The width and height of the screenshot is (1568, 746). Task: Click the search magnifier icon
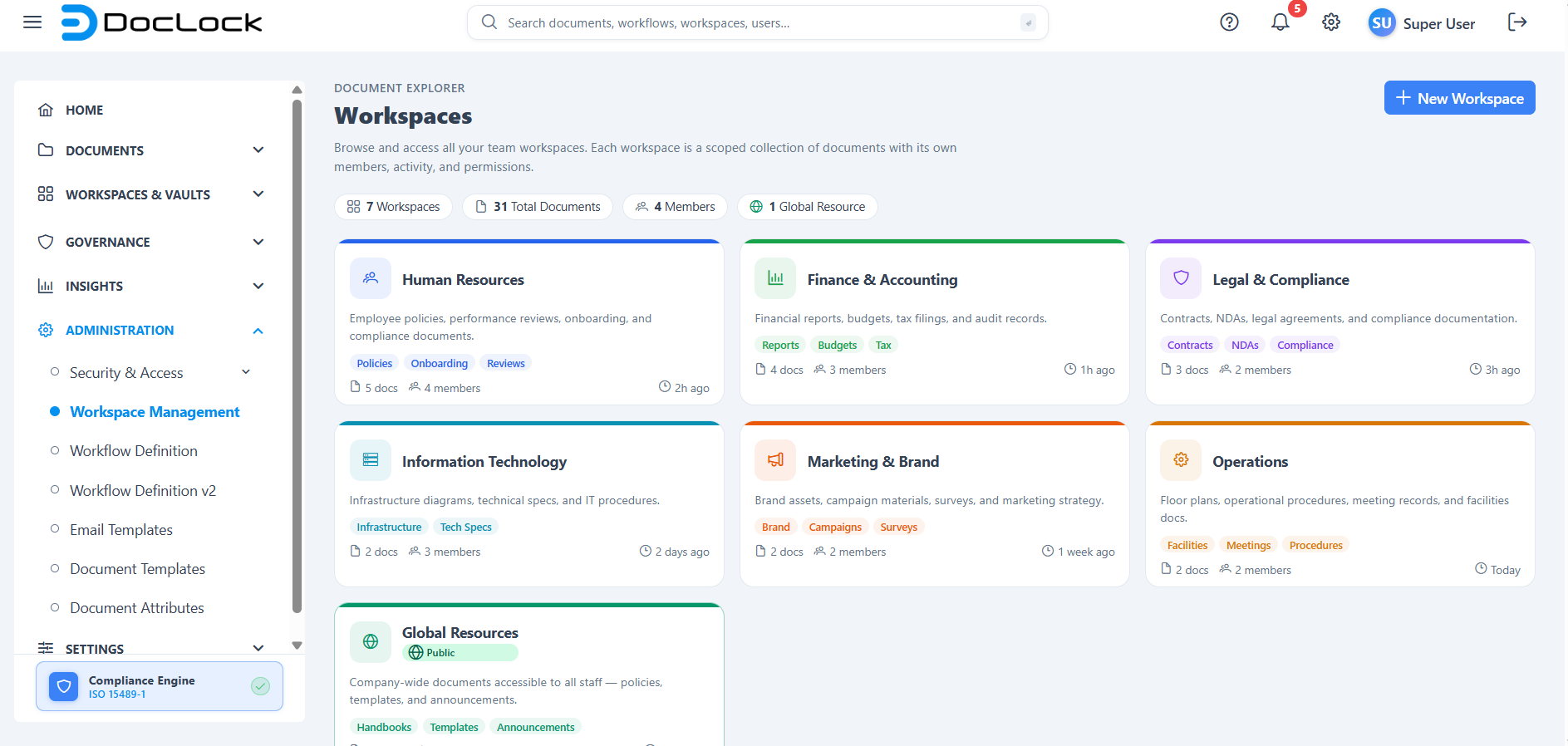(489, 22)
